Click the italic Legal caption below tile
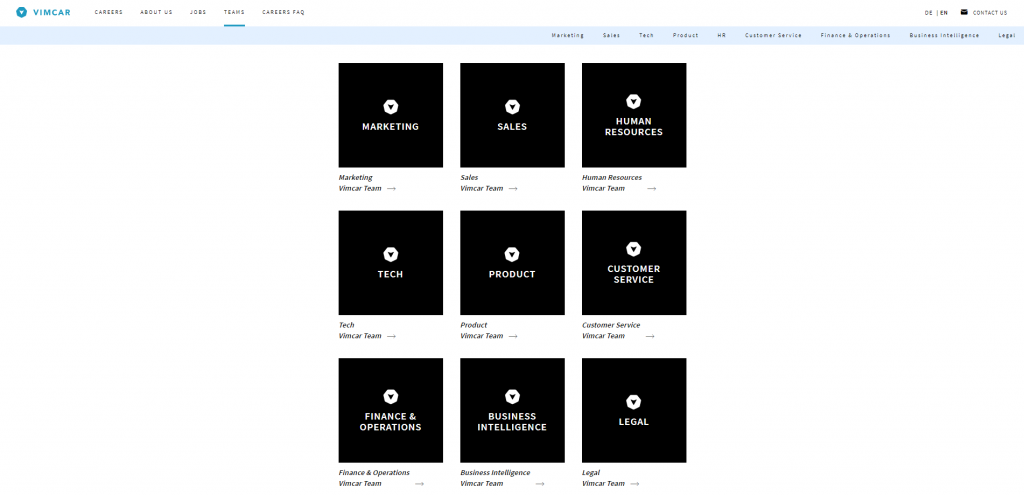 click(590, 473)
